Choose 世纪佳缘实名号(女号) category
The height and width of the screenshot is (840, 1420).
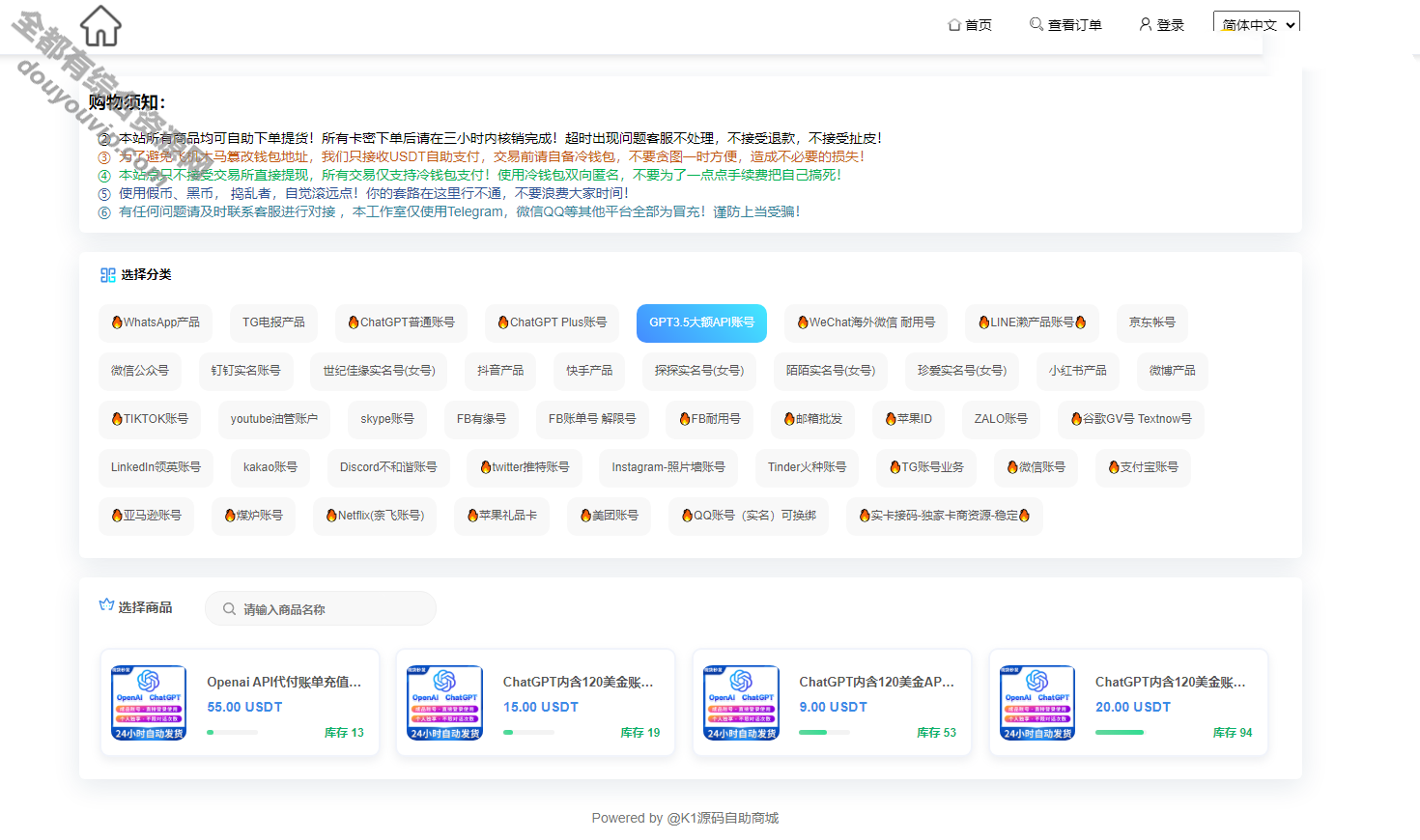click(379, 371)
